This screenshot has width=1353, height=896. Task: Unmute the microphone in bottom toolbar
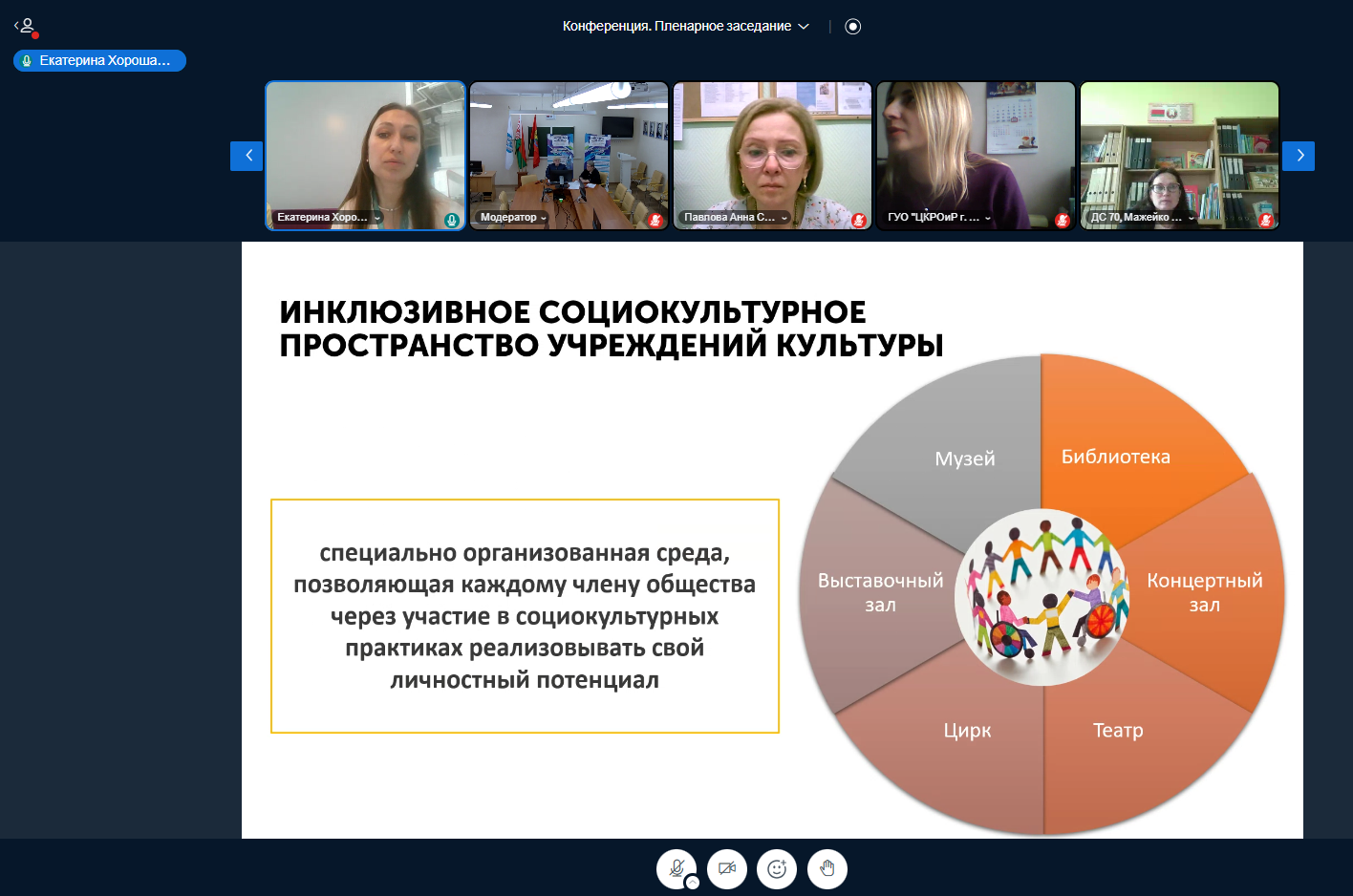[676, 868]
